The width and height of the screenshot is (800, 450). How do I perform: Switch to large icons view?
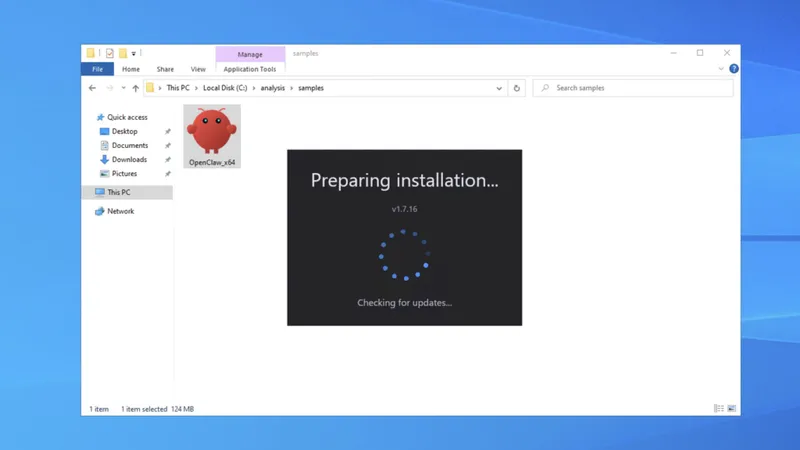[x=732, y=408]
